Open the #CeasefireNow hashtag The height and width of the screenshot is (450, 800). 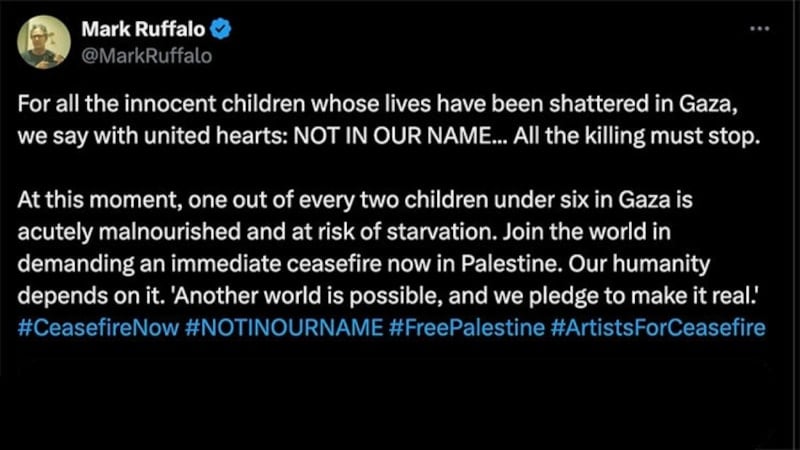click(x=98, y=328)
